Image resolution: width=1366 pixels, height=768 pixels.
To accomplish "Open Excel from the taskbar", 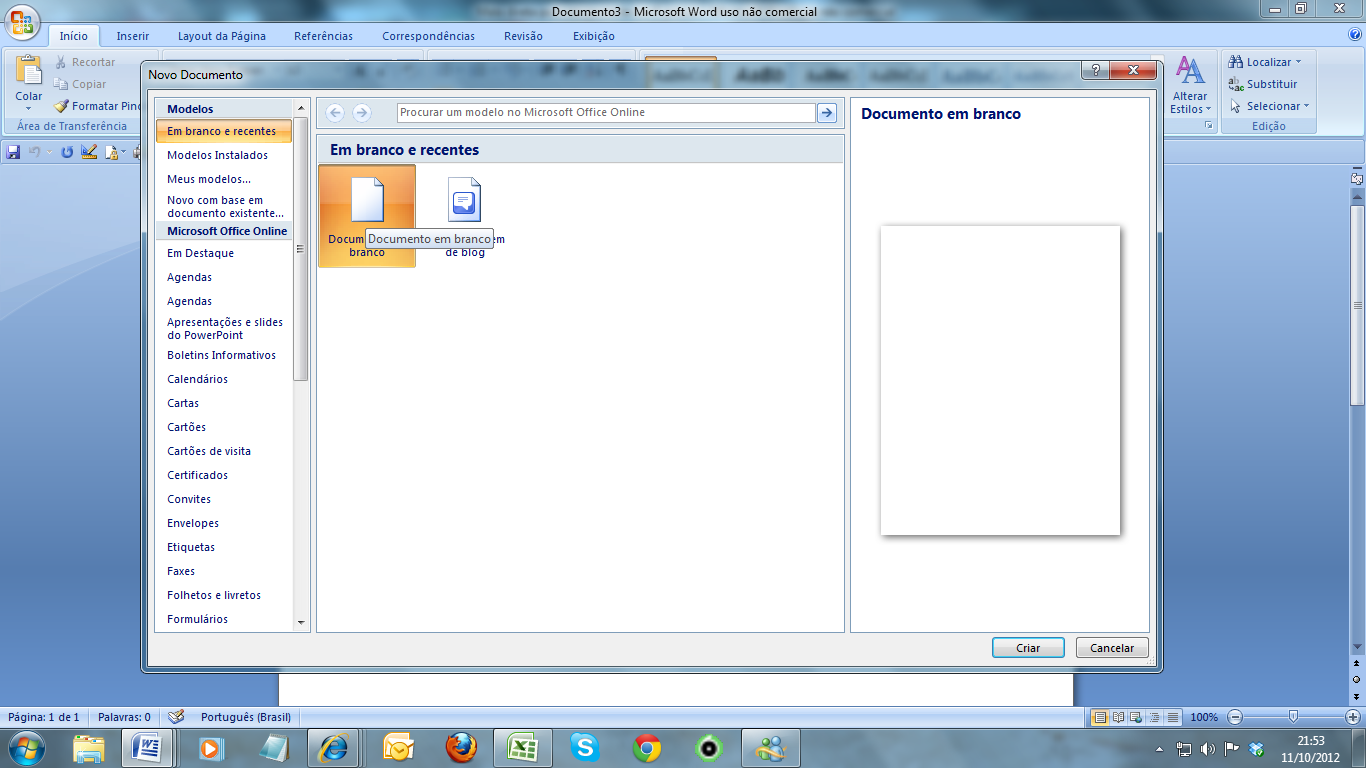I will click(522, 747).
